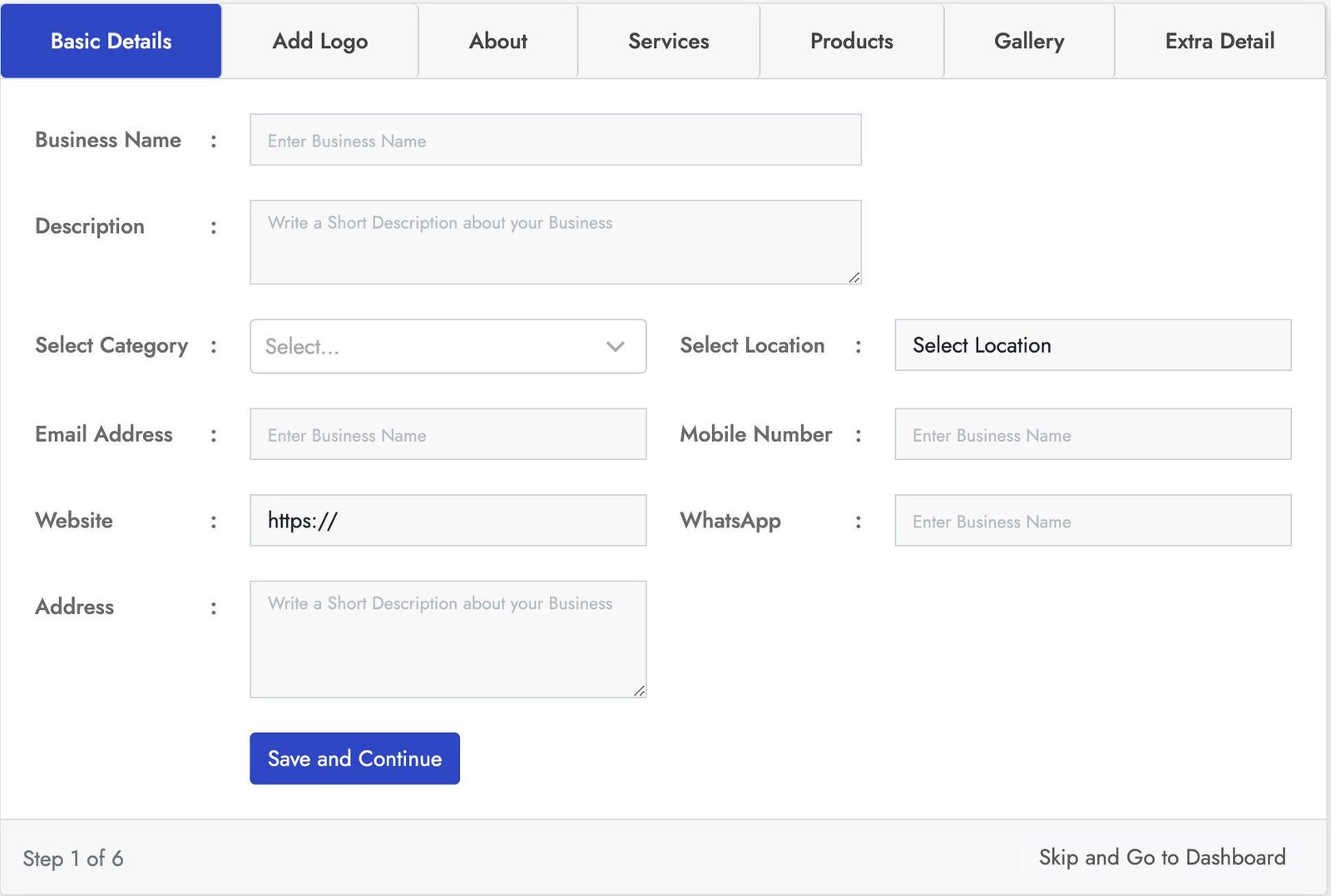Click the Website URL field
Screen dimensions: 1331x896
click(x=448, y=521)
